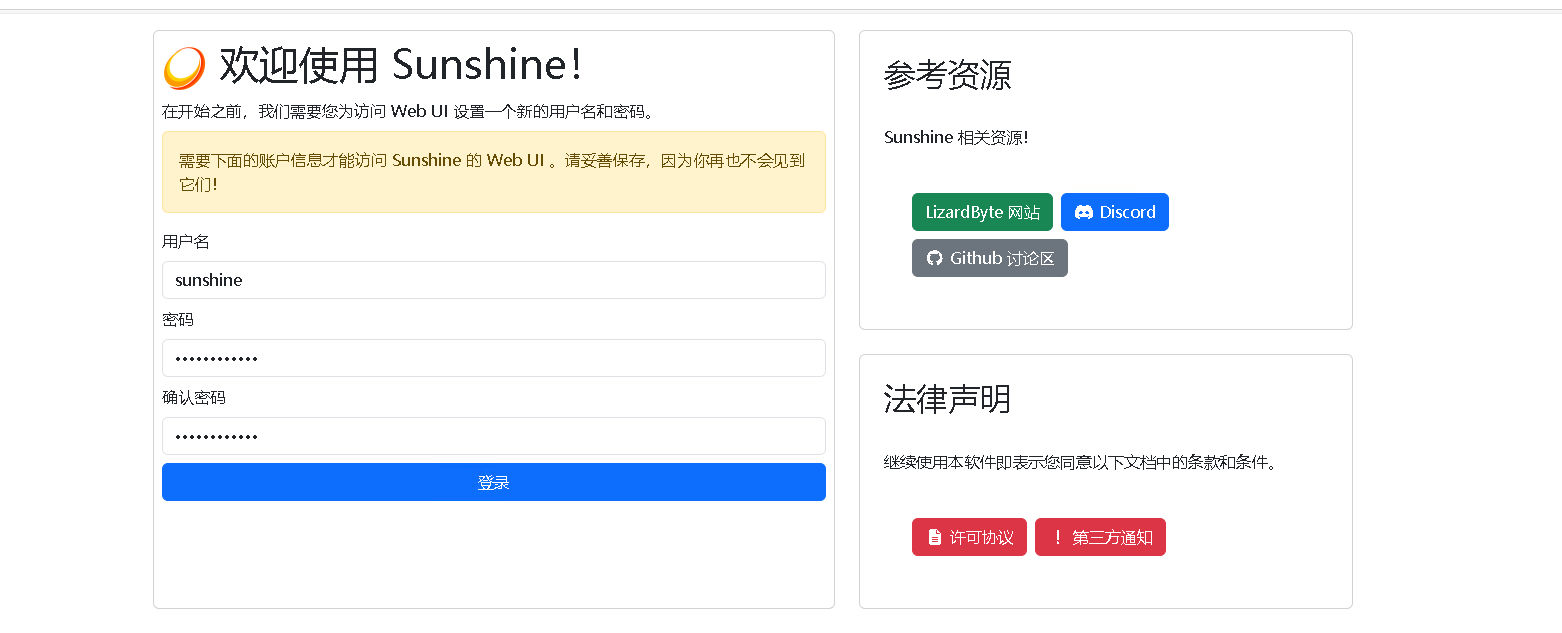Click the document icon on 许可协议

tap(934, 537)
